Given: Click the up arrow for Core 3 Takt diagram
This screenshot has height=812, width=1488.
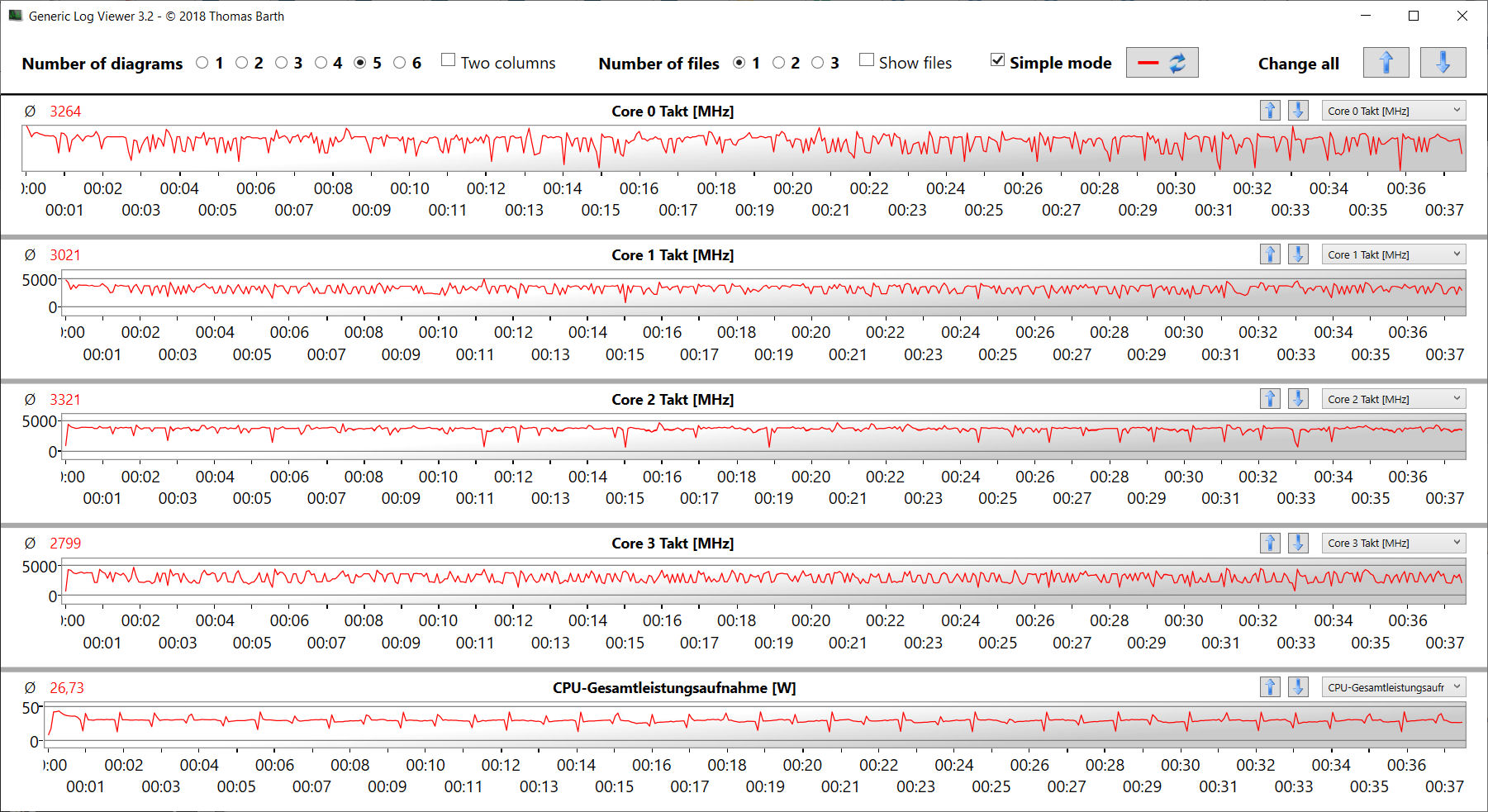Looking at the screenshot, I should pos(1270,543).
